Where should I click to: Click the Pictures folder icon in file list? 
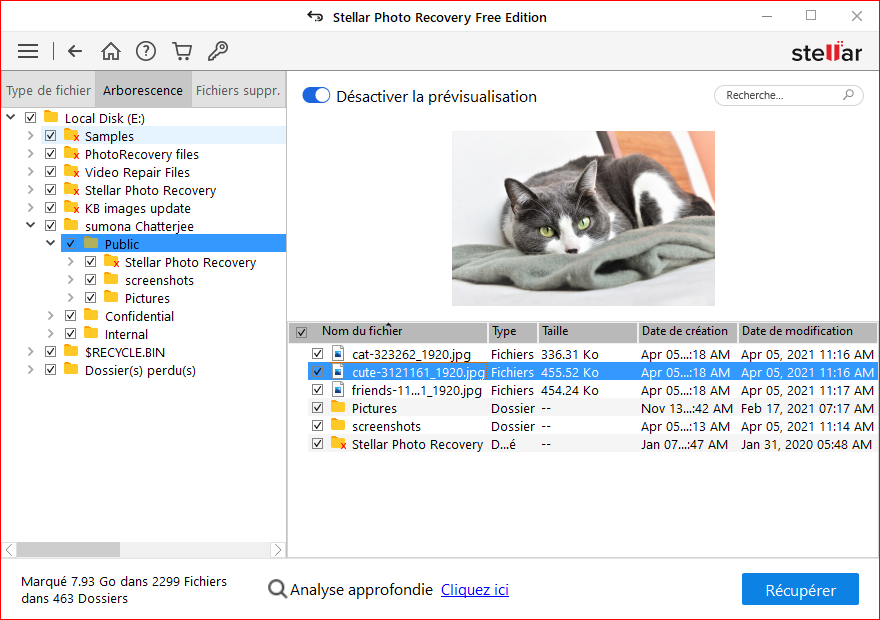(x=338, y=407)
